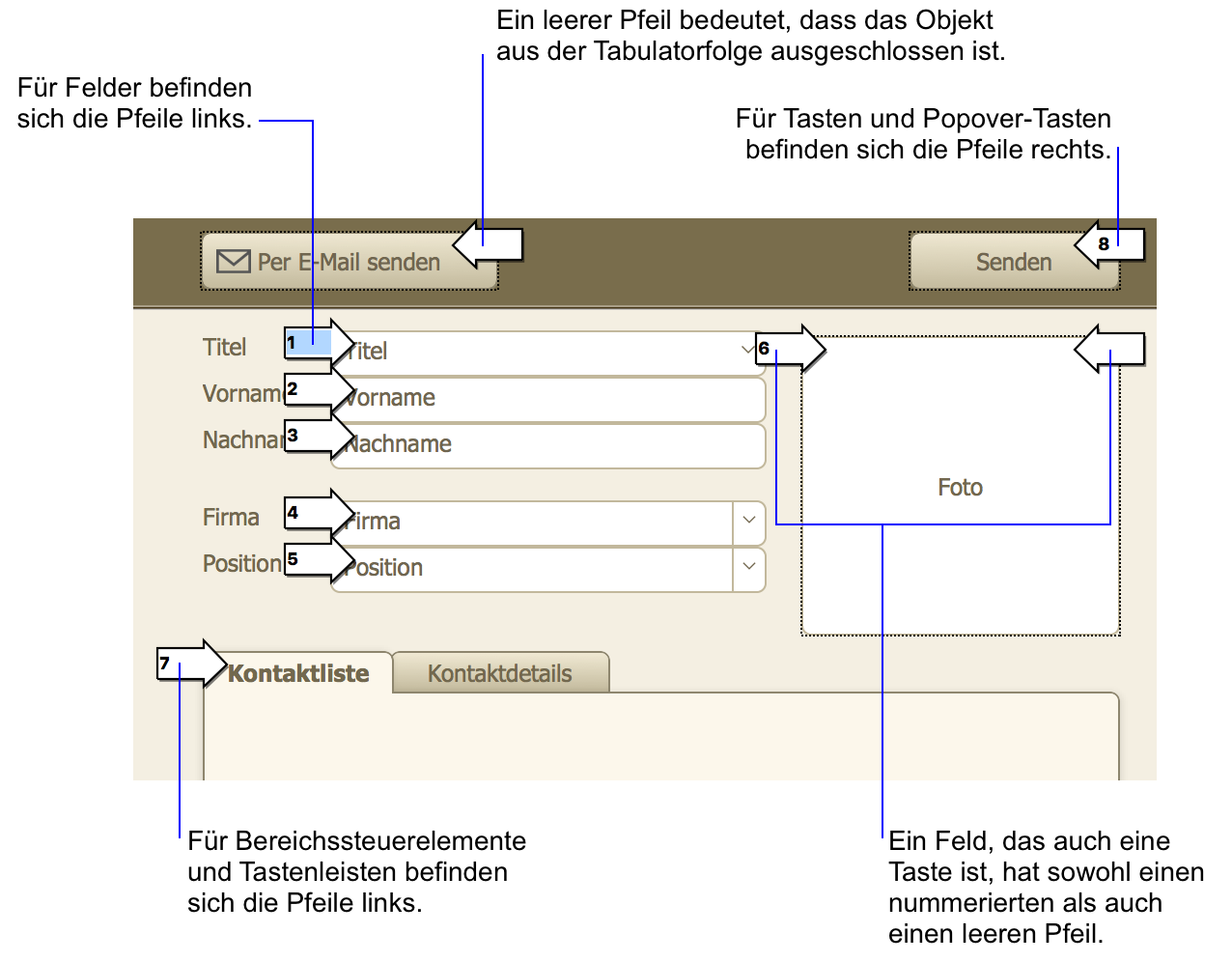Click the envelope icon on the email button
This screenshot has height=962, width=1232.
tap(233, 262)
